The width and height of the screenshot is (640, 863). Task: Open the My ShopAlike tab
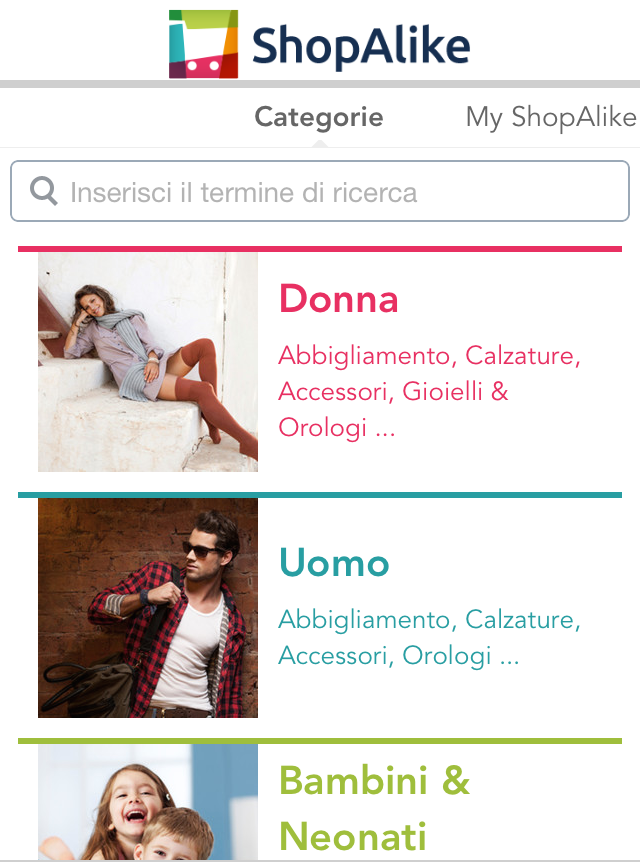click(x=551, y=117)
